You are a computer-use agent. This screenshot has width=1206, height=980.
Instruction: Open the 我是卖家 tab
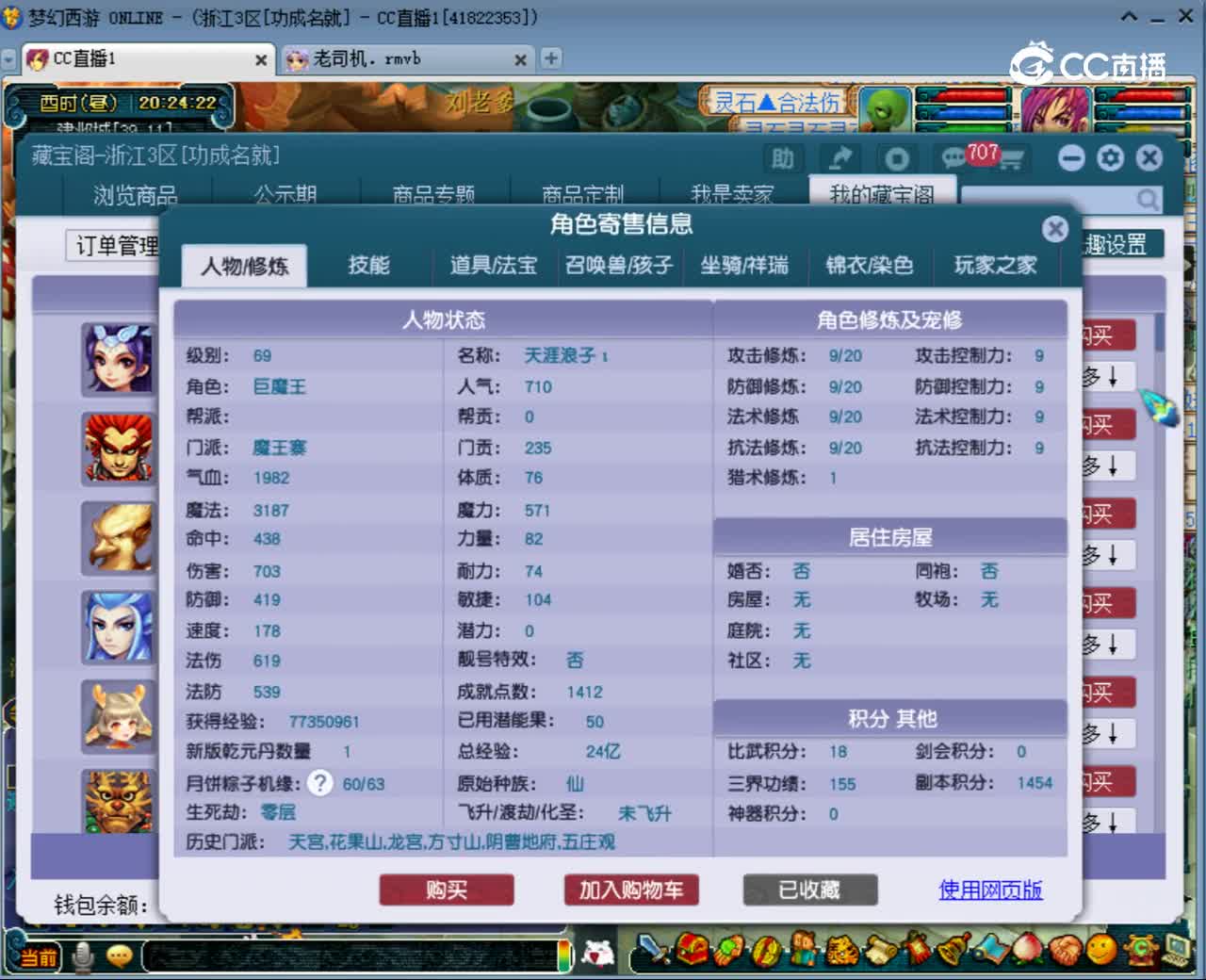732,194
